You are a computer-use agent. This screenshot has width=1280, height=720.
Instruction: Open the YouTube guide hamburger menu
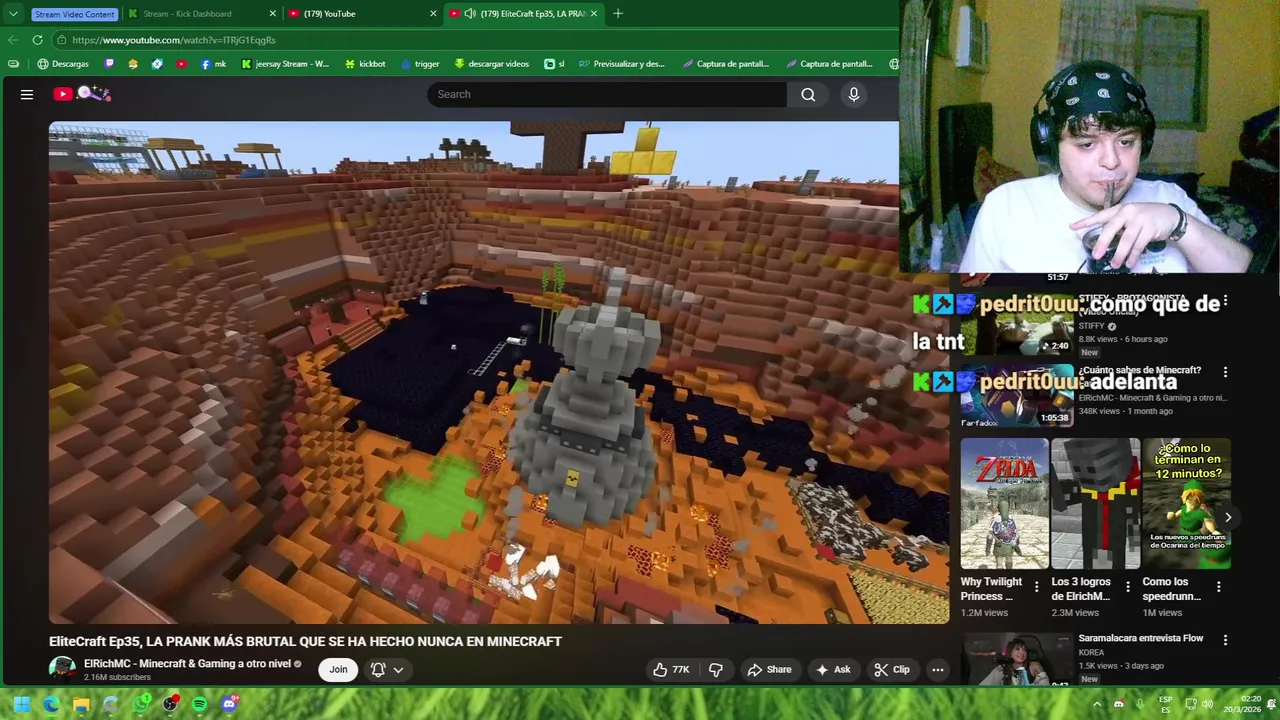tap(27, 94)
